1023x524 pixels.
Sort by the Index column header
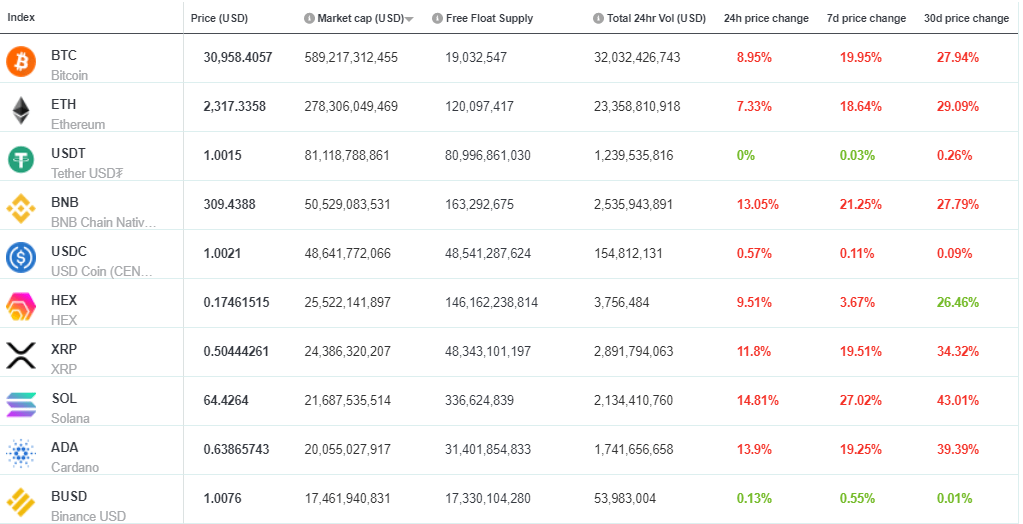21,17
